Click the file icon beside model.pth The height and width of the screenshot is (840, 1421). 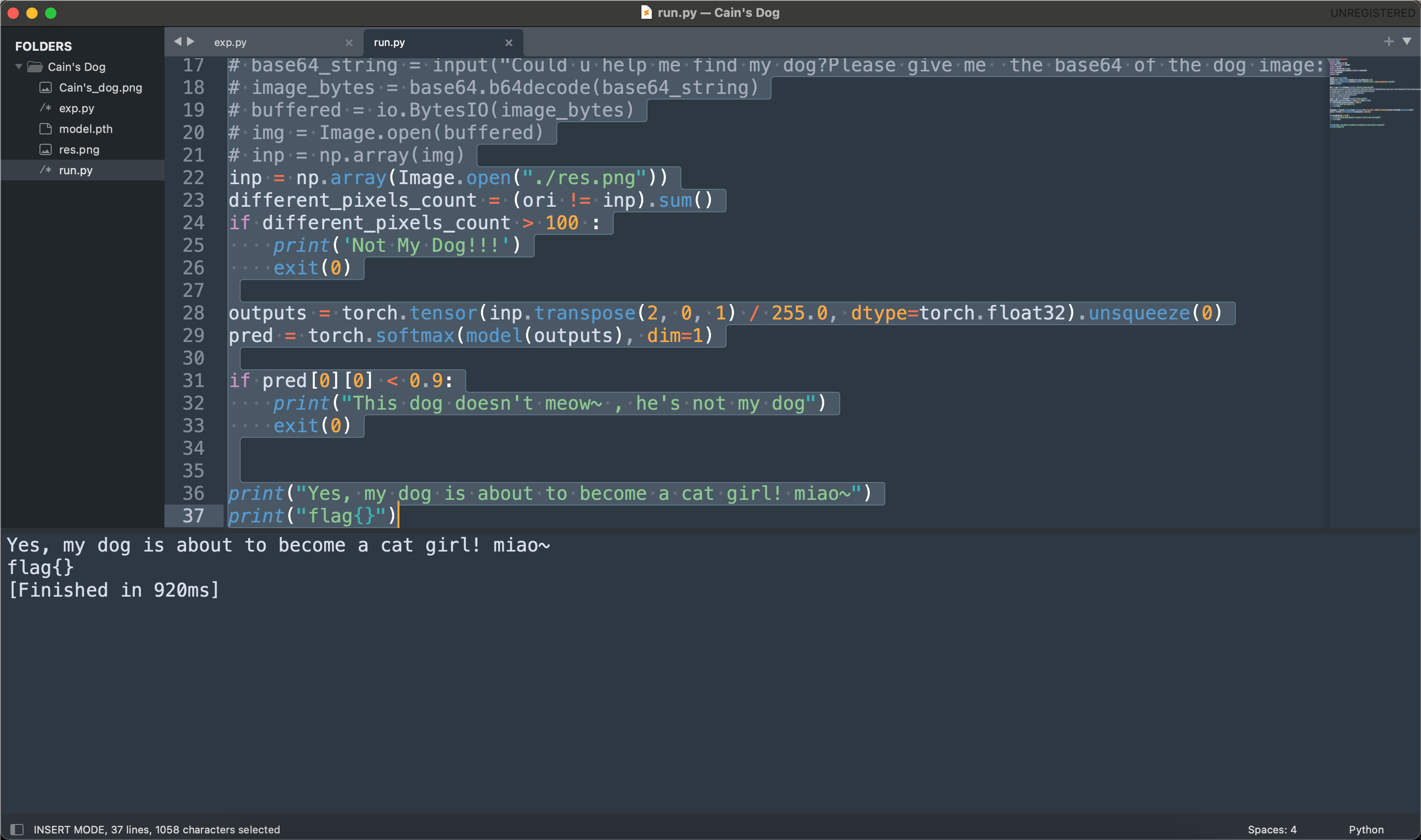point(46,129)
